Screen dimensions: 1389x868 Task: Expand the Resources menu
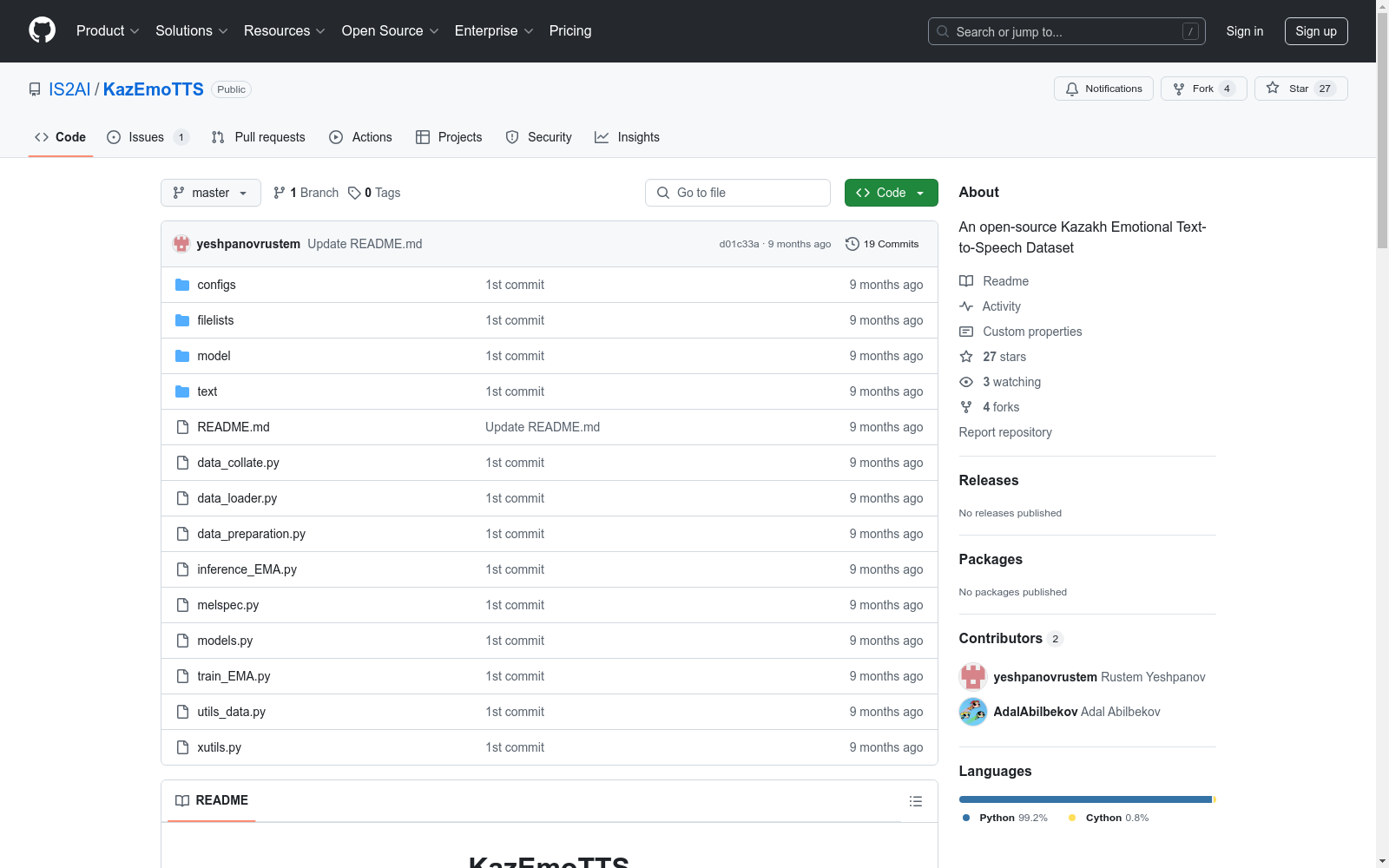tap(285, 31)
